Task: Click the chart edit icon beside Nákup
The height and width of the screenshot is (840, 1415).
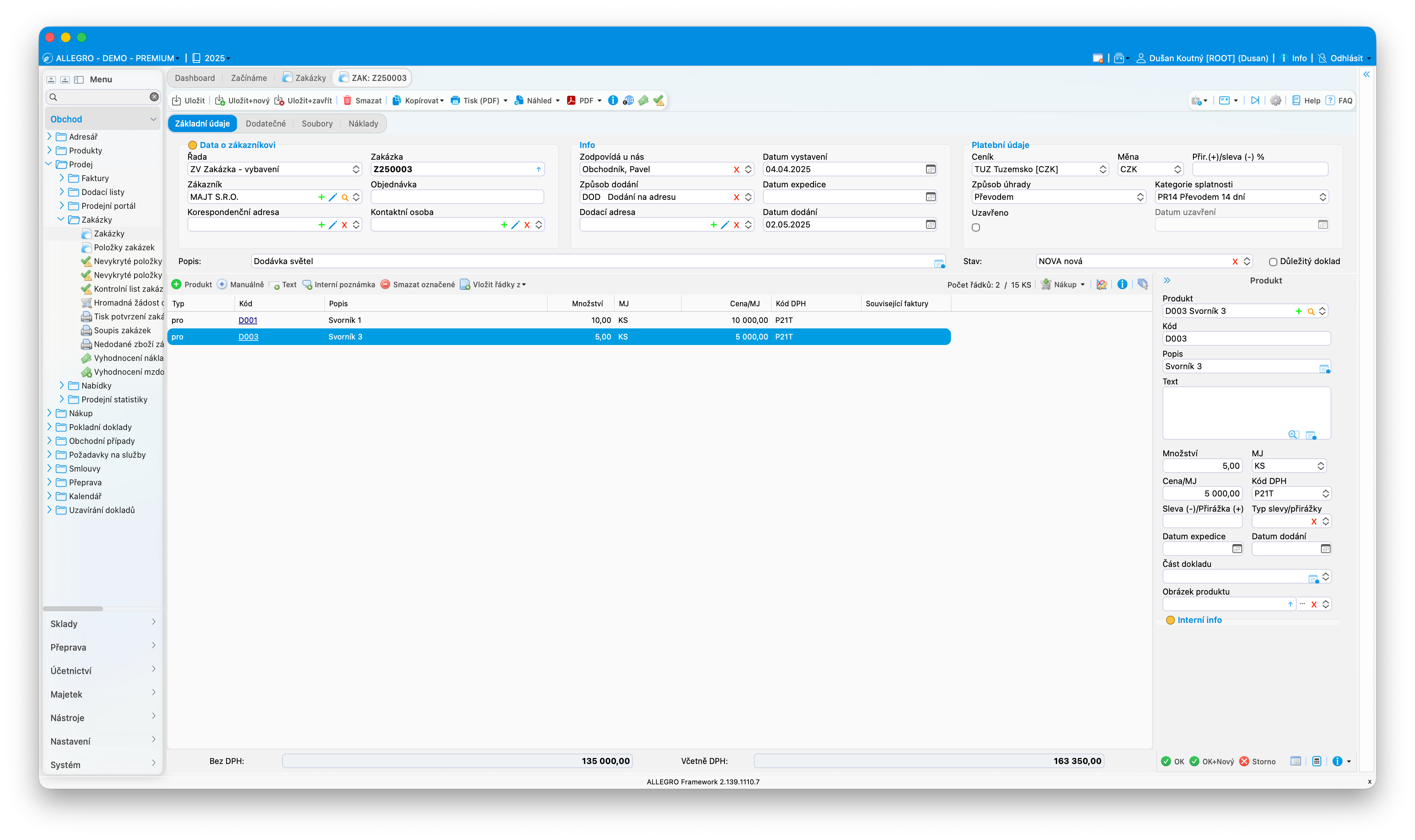Action: [x=1101, y=285]
